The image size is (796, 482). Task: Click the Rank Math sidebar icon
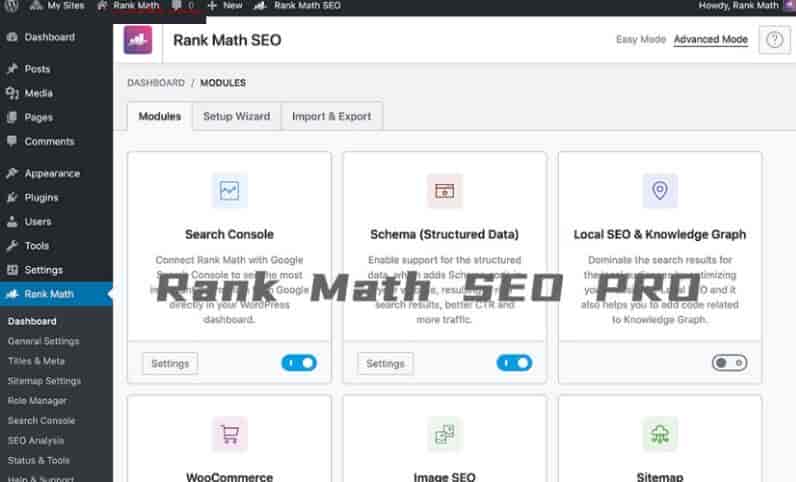(12, 294)
